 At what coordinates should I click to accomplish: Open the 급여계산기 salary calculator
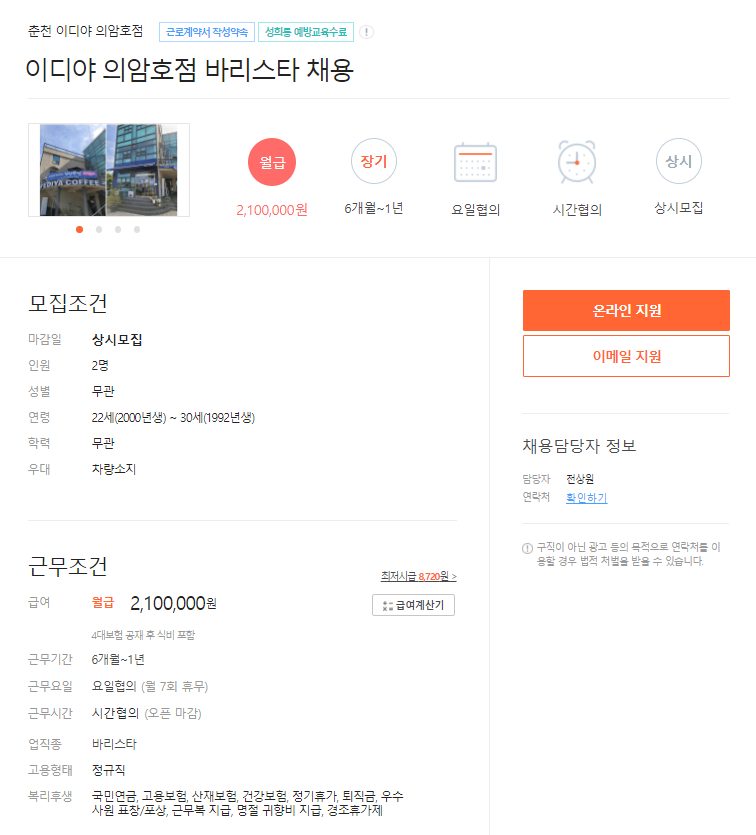point(413,605)
